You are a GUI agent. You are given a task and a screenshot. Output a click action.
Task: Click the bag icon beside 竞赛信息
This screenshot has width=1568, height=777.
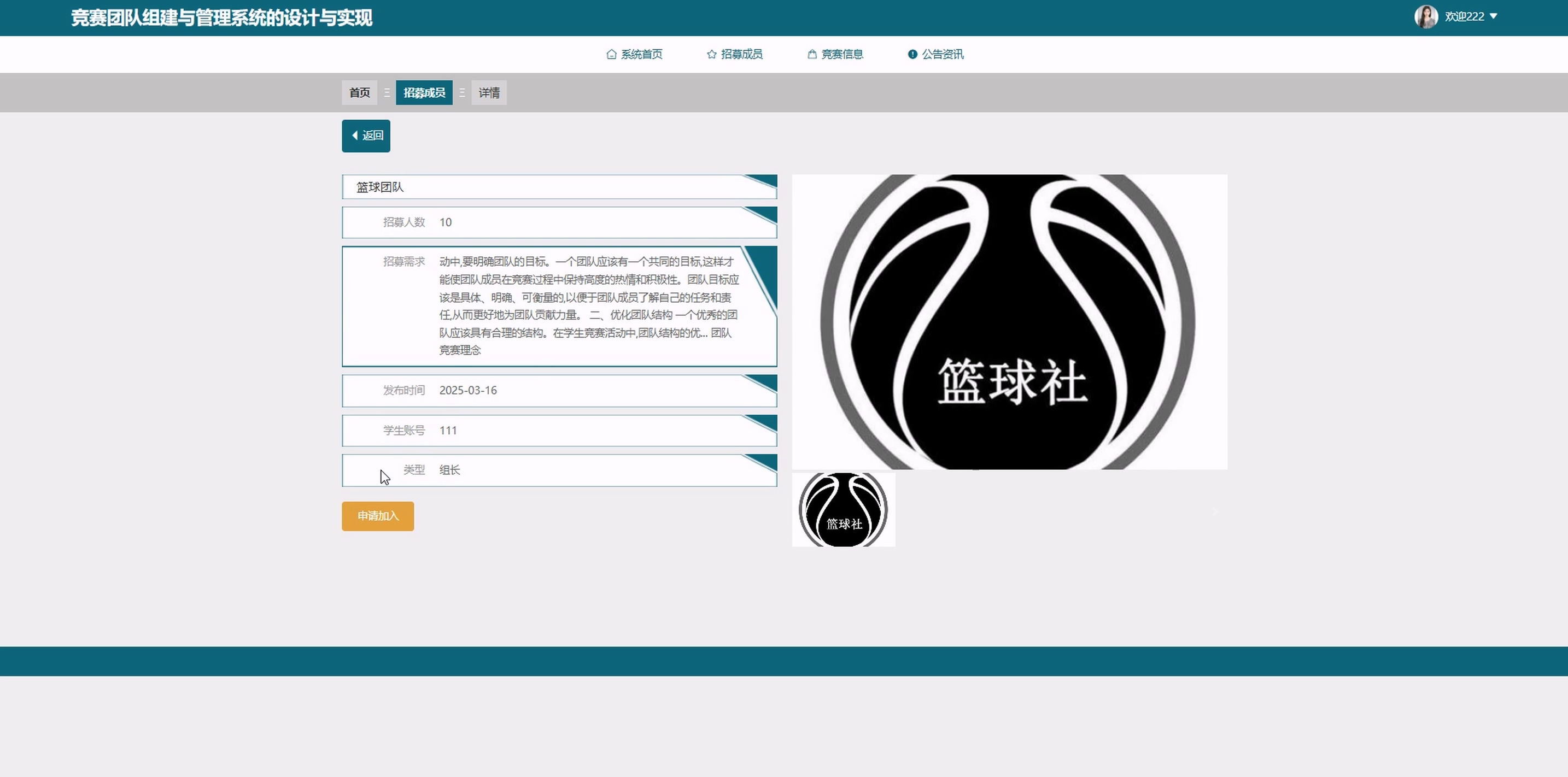click(x=811, y=54)
